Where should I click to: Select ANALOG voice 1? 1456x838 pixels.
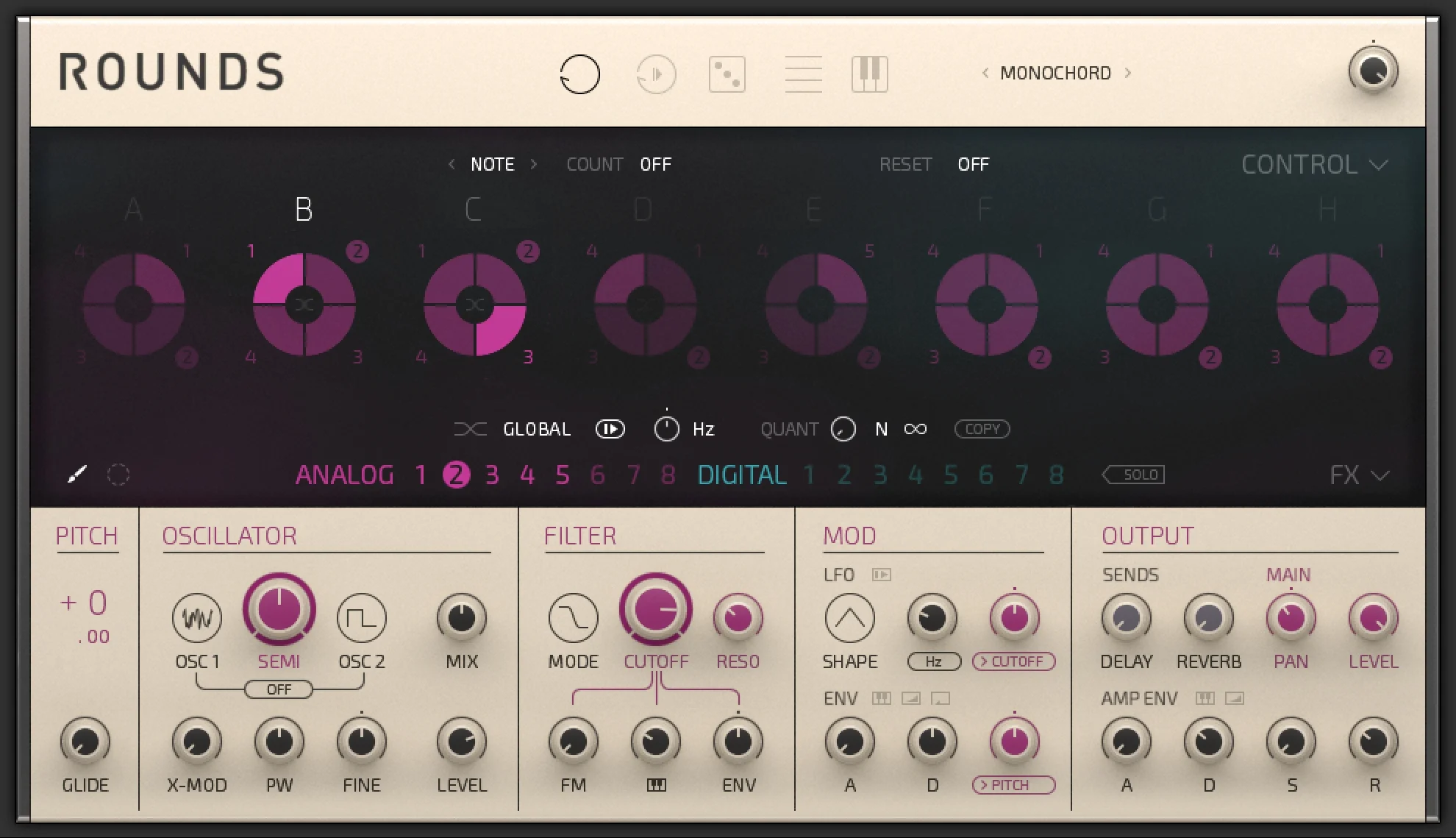[421, 475]
